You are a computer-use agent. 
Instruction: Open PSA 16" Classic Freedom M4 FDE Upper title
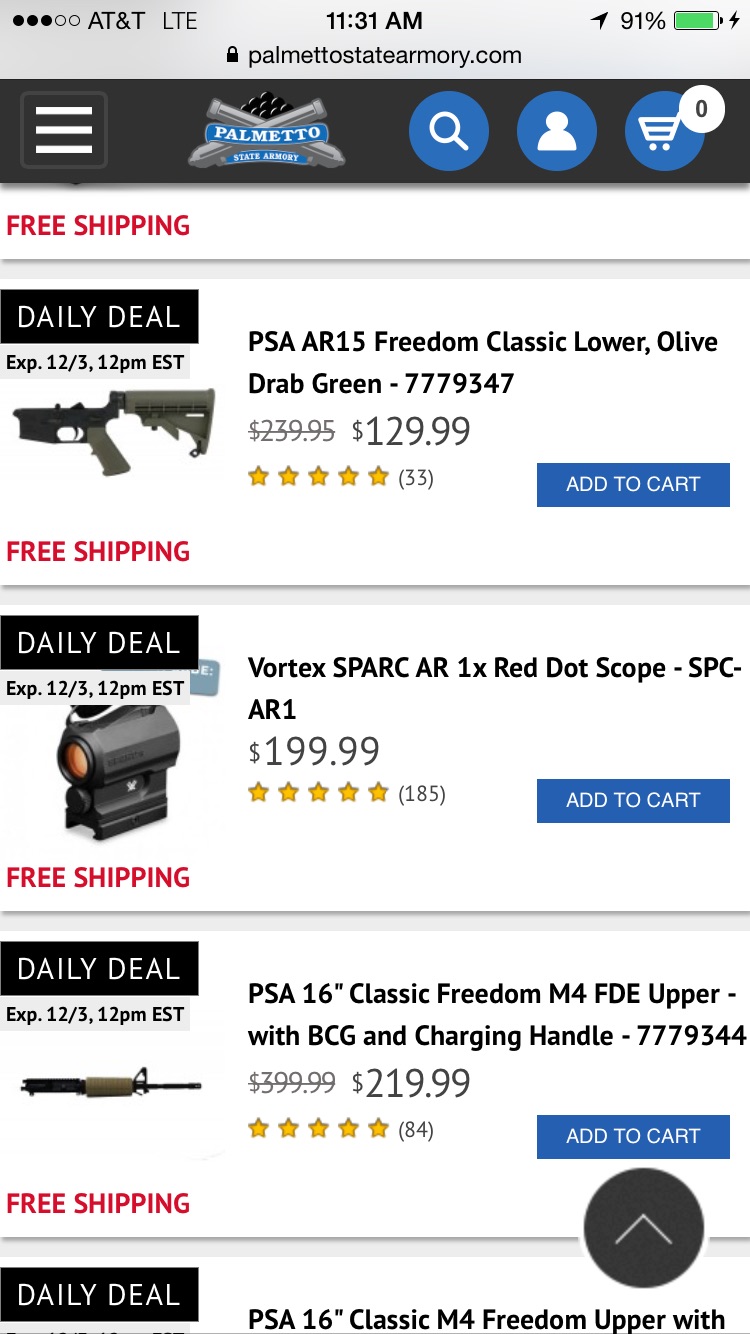[x=496, y=1014]
